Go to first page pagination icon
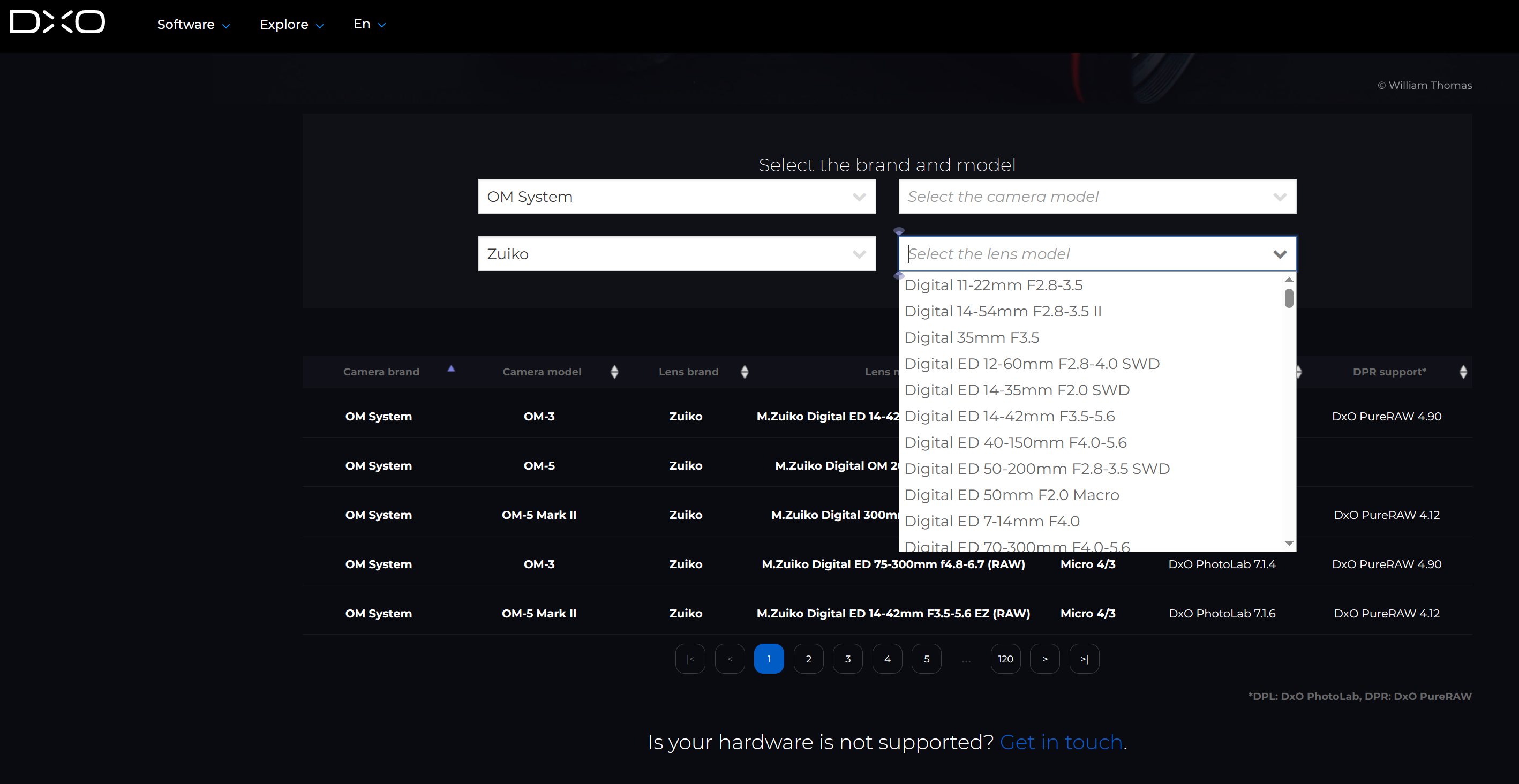This screenshot has width=1519, height=784. coord(690,659)
